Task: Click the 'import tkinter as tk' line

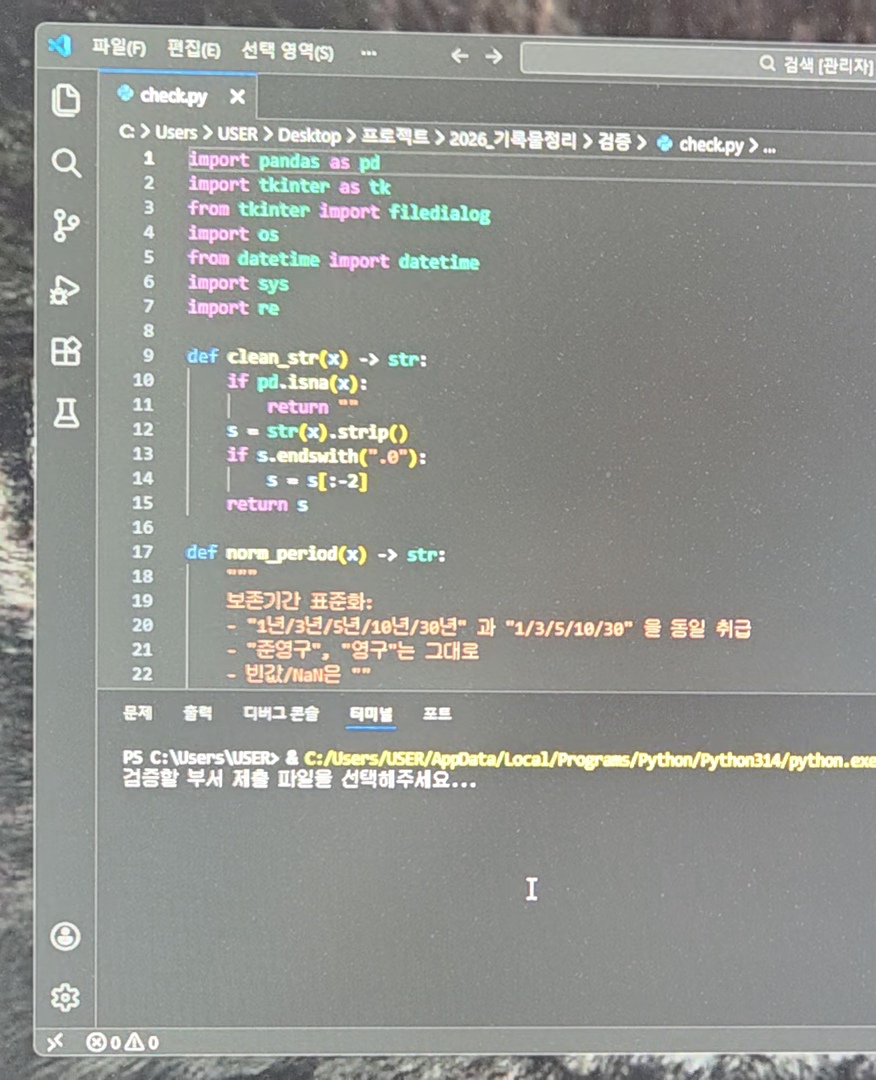Action: (290, 186)
